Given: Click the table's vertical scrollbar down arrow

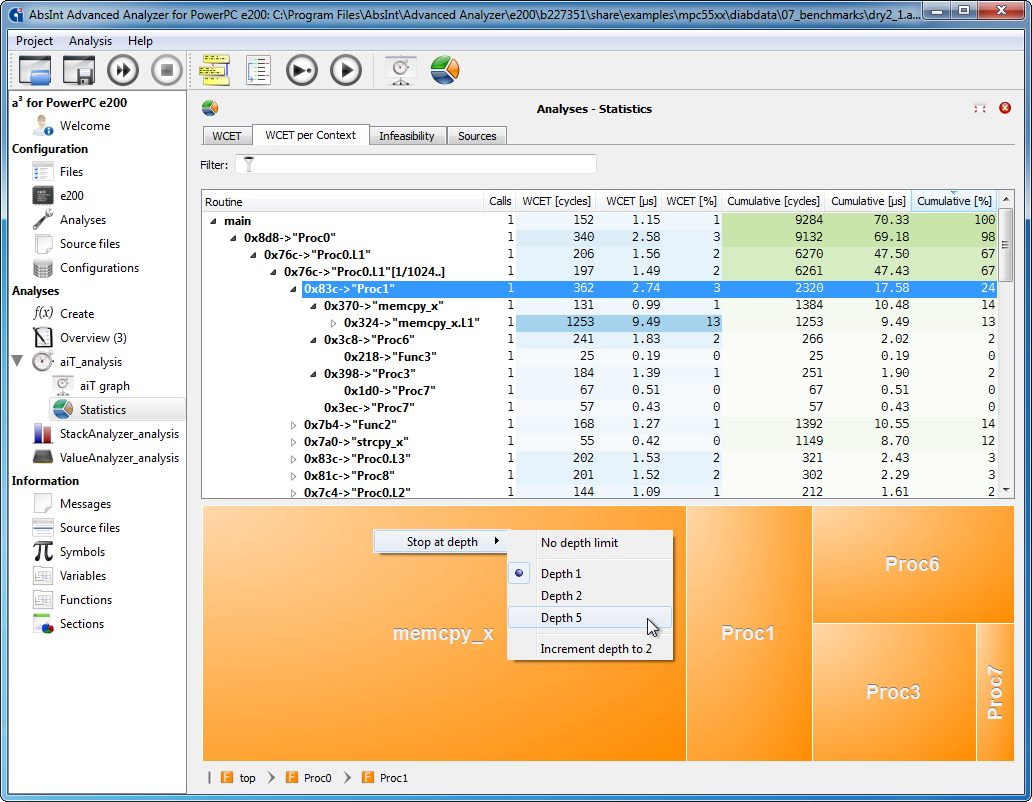Looking at the screenshot, I should click(x=1006, y=490).
